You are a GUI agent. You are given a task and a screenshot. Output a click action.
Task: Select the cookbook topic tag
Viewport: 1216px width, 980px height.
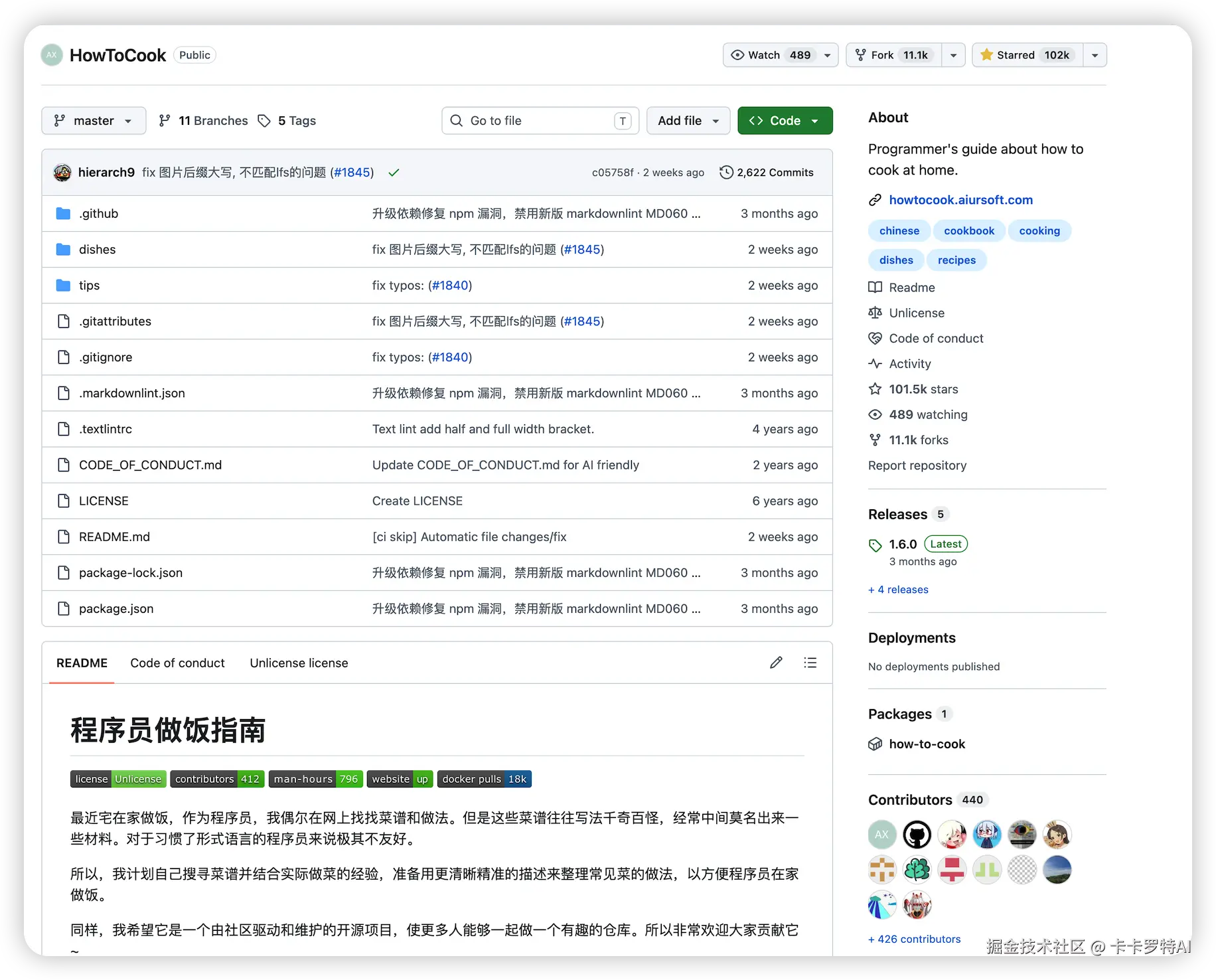(x=969, y=231)
